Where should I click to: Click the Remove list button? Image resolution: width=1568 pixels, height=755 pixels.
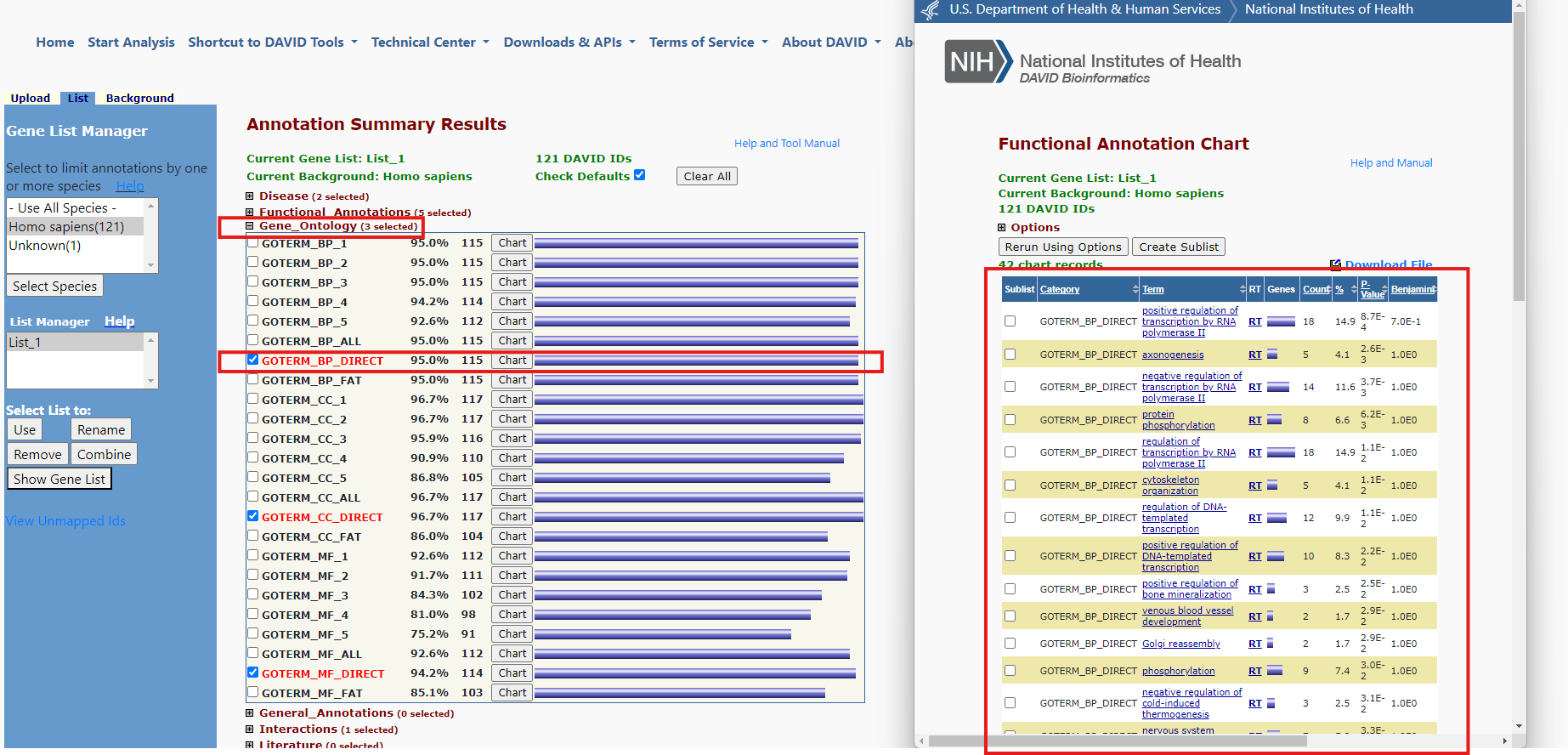[37, 454]
